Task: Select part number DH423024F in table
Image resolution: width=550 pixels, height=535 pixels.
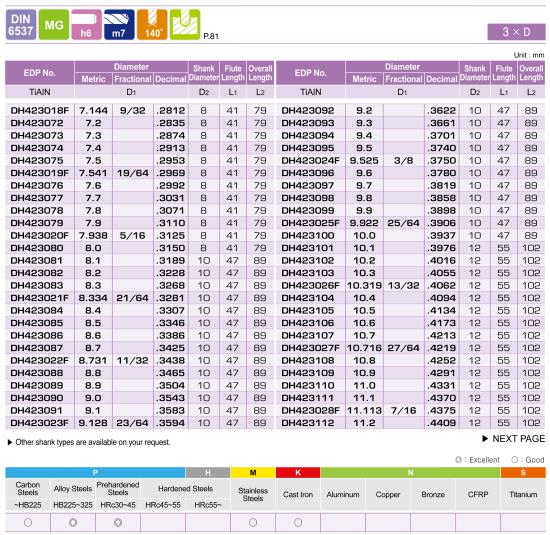Action: 310,161
